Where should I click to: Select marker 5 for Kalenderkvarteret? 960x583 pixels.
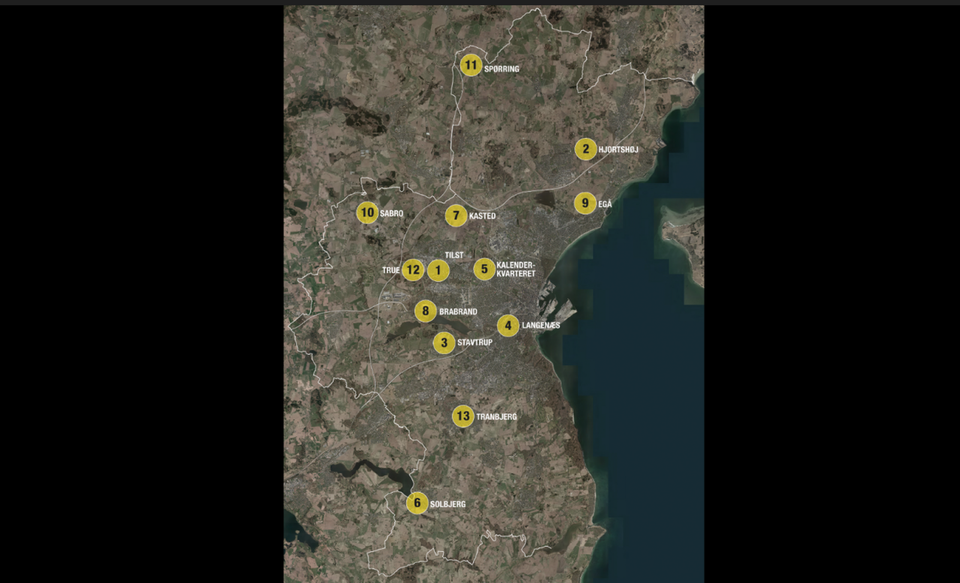[484, 269]
